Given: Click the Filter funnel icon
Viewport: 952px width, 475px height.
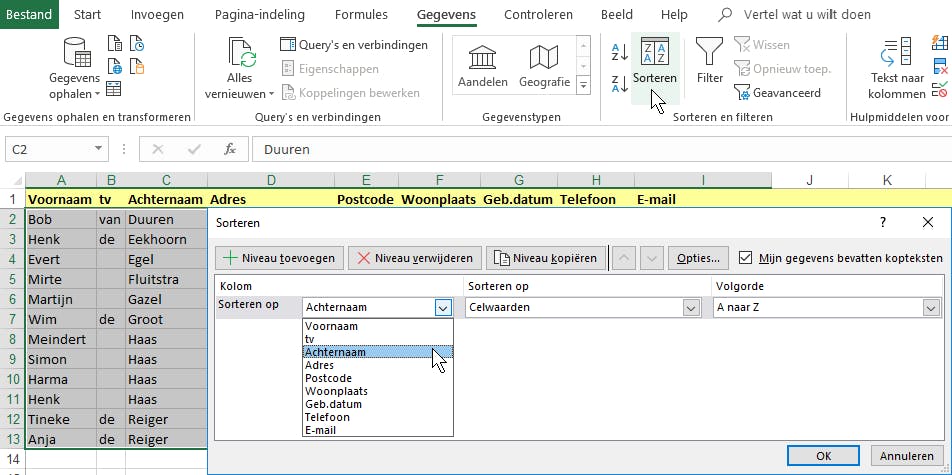Looking at the screenshot, I should [x=709, y=60].
